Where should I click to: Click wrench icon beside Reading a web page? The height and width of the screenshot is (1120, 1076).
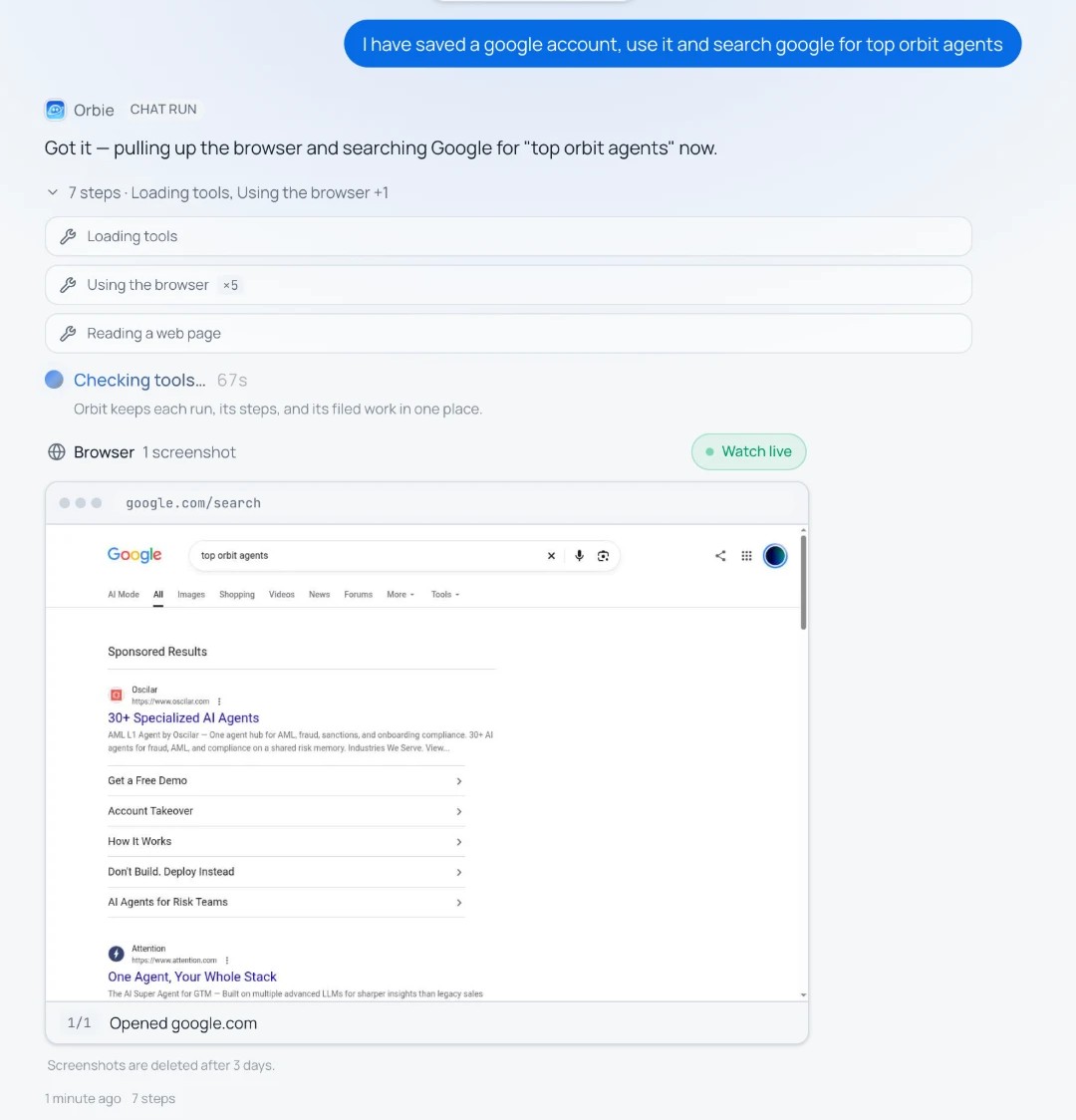click(x=68, y=334)
